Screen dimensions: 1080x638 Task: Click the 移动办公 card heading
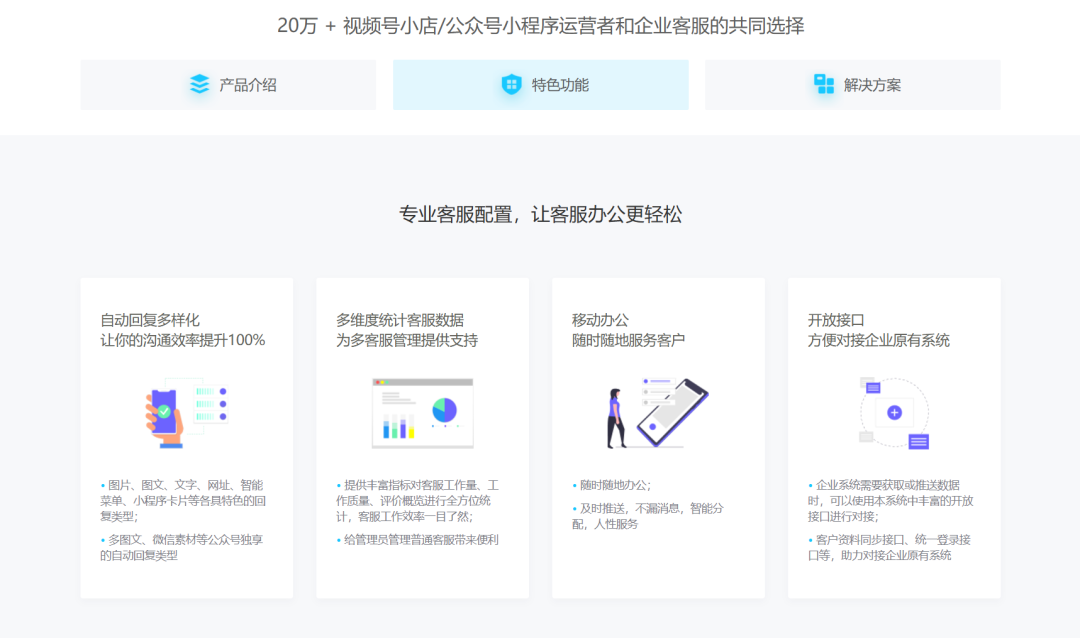point(600,320)
